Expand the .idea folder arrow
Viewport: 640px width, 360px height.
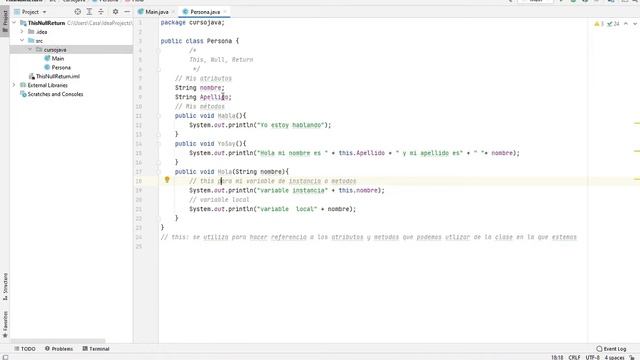pos(22,31)
